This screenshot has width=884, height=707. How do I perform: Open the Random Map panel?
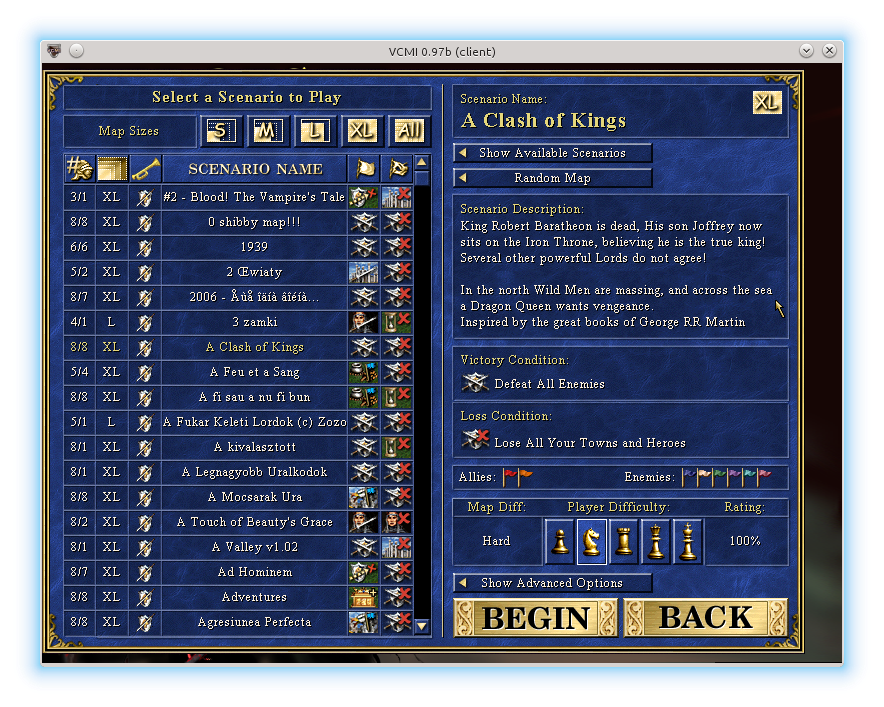tap(553, 178)
